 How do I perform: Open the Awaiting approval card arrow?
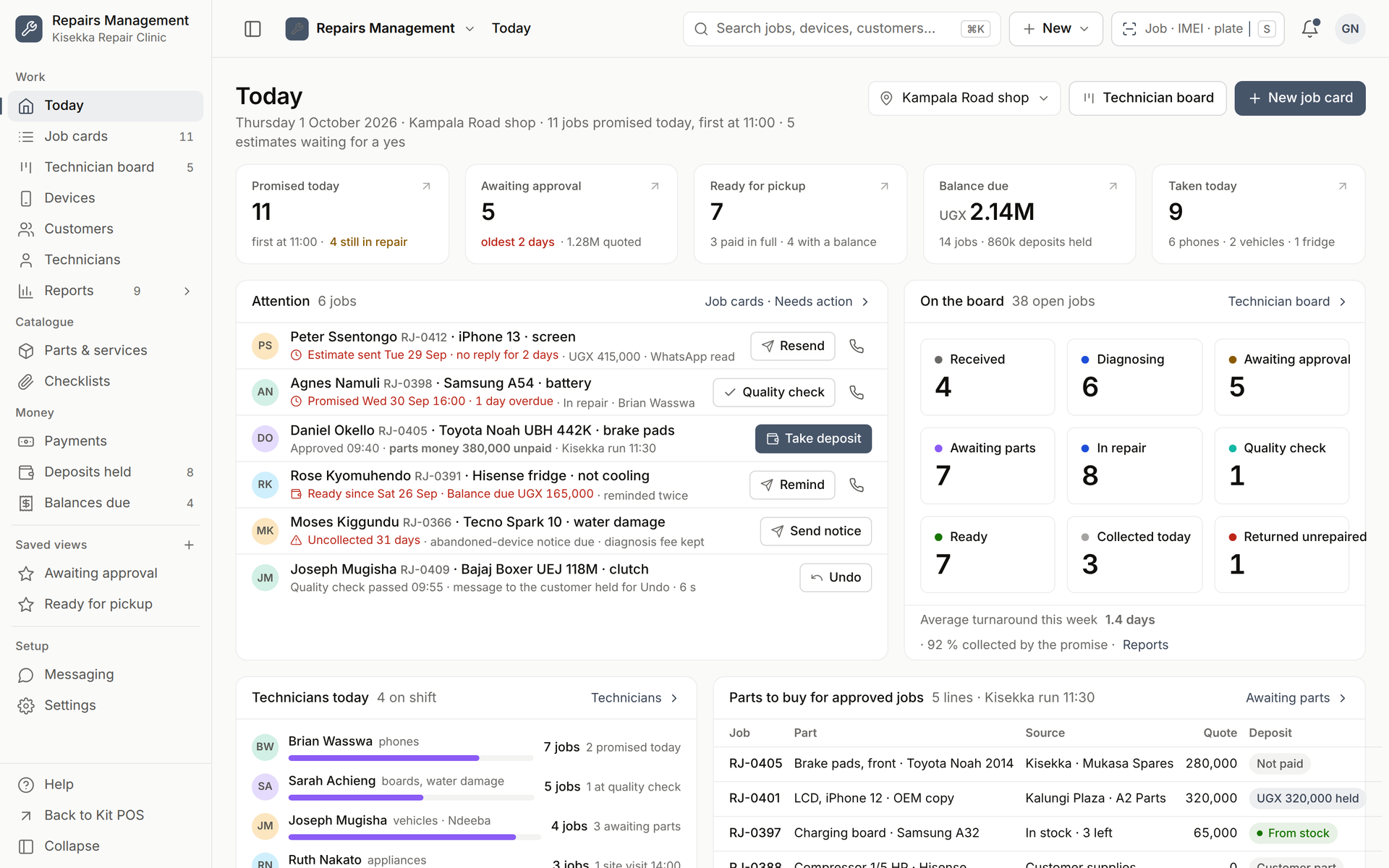pyautogui.click(x=655, y=186)
